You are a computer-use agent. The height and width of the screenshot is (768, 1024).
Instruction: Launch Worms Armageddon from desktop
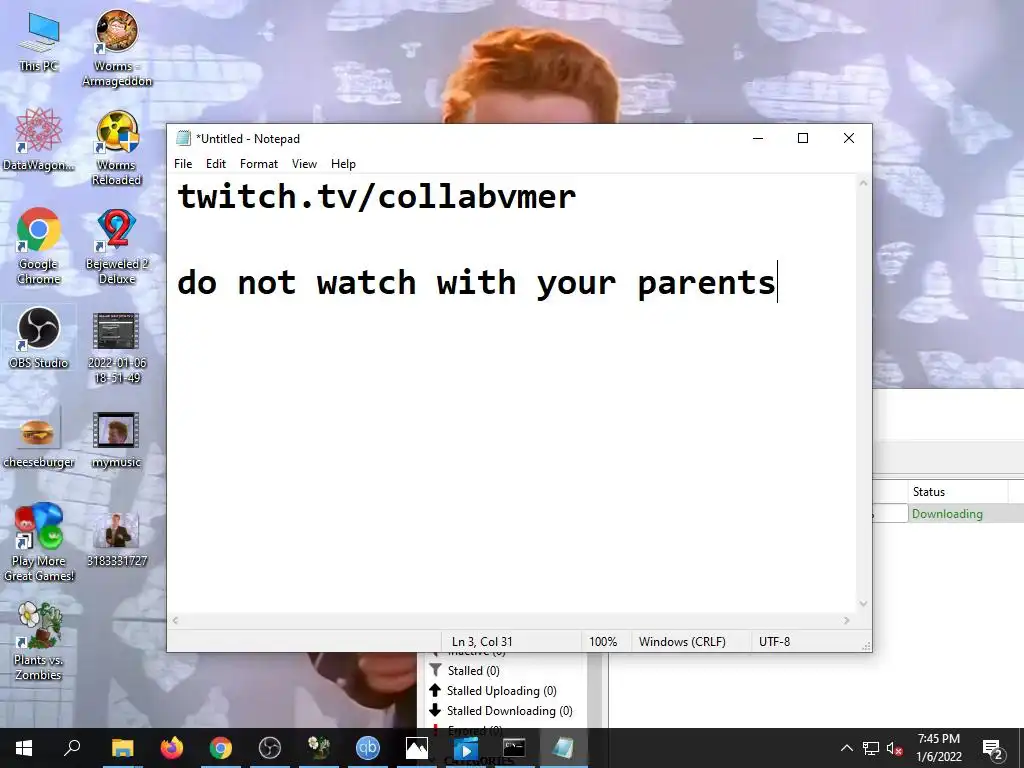(117, 49)
